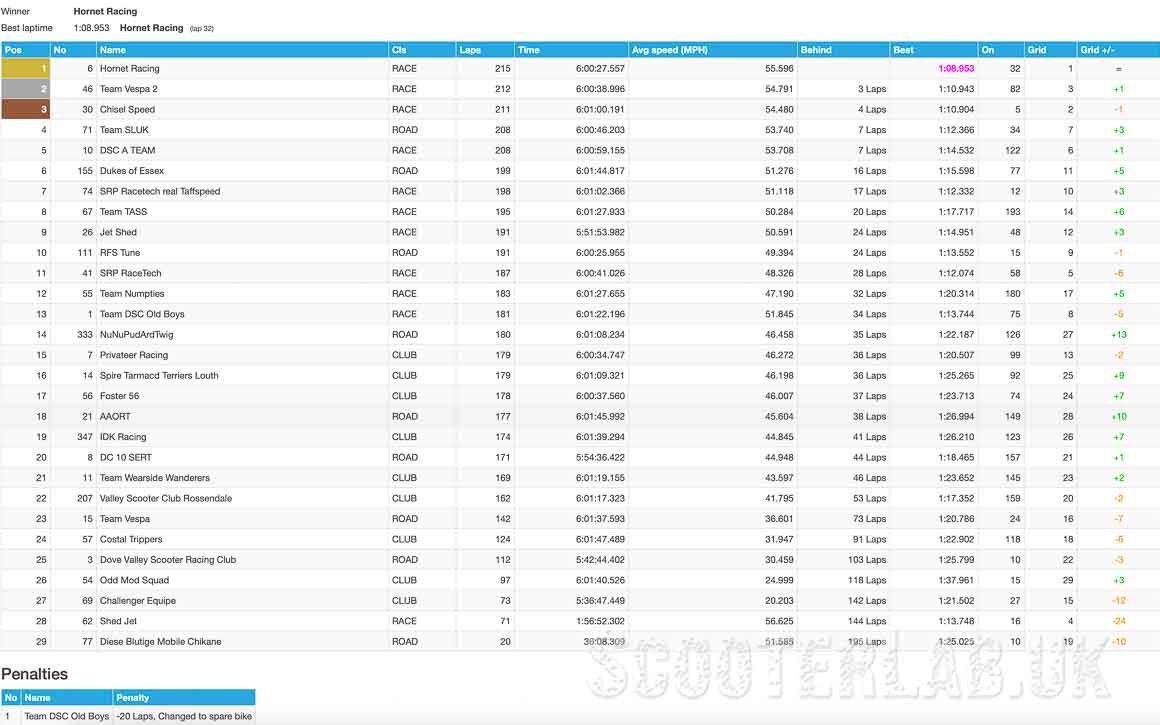
Task: Select Diese Blutige Mobile Chikane
Action: (161, 641)
